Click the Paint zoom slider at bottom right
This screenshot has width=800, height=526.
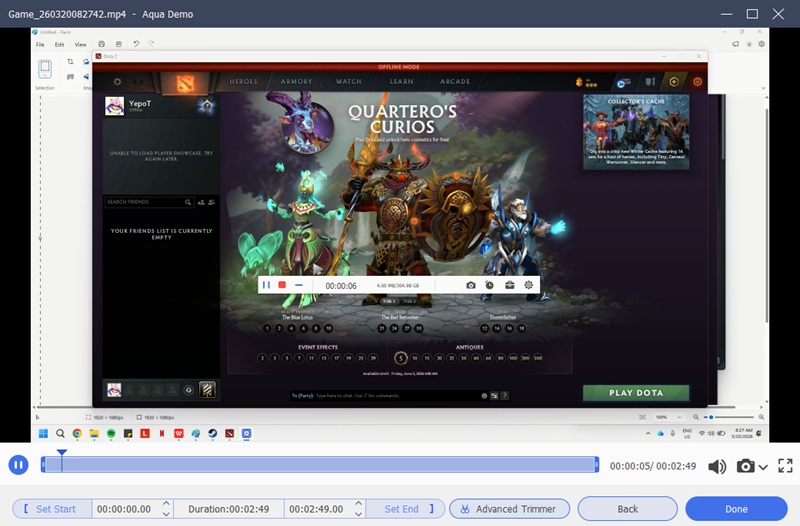729,417
